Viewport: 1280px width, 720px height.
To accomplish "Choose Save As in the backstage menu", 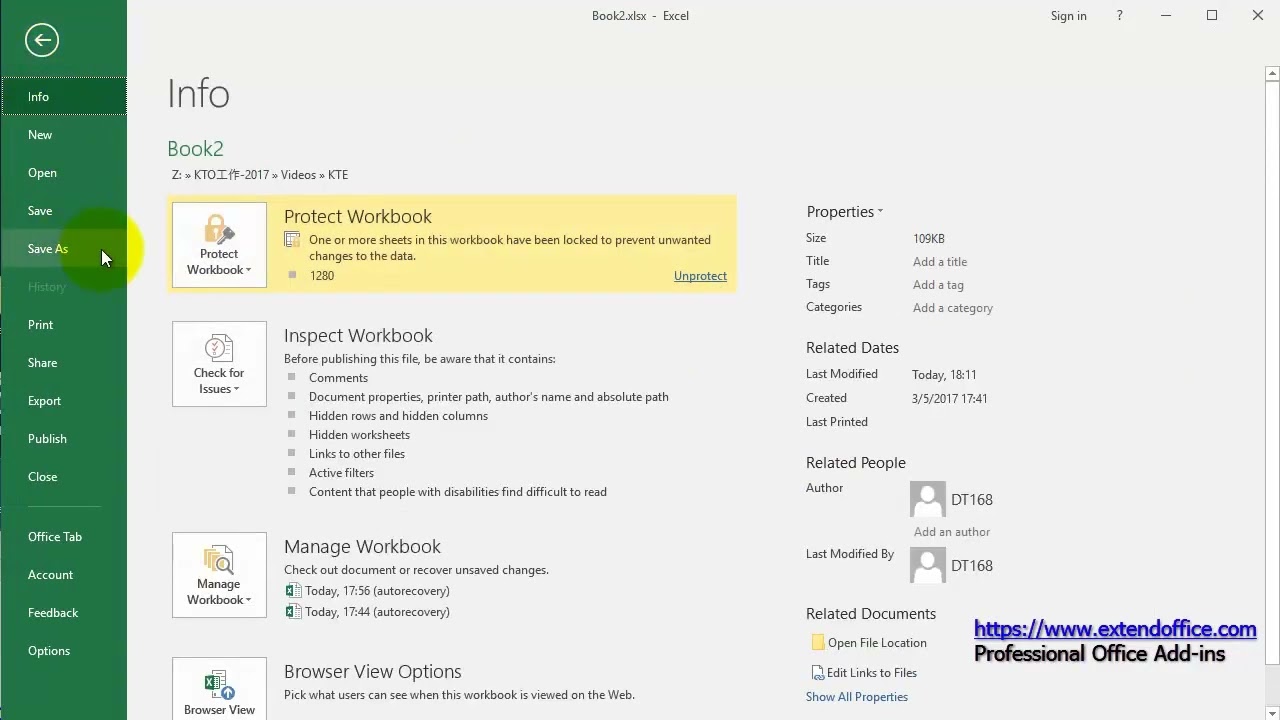I will [64, 249].
